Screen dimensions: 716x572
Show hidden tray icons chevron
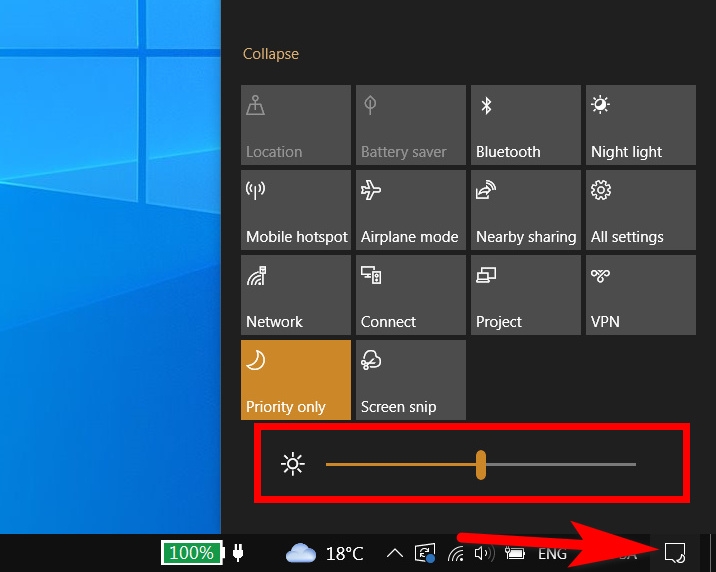click(395, 553)
